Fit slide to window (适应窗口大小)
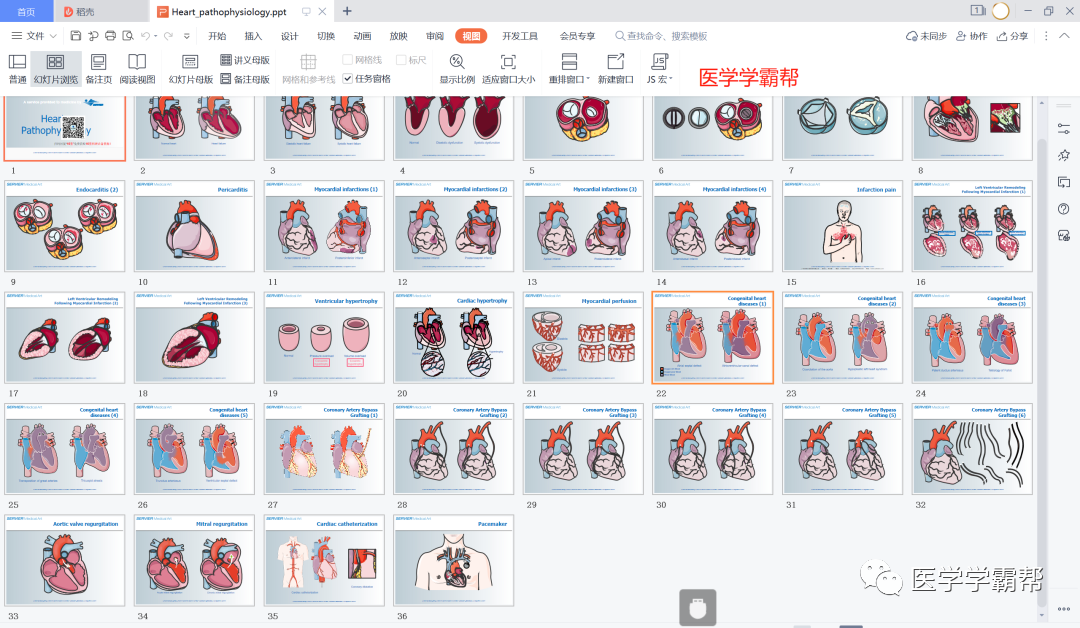 click(x=508, y=69)
